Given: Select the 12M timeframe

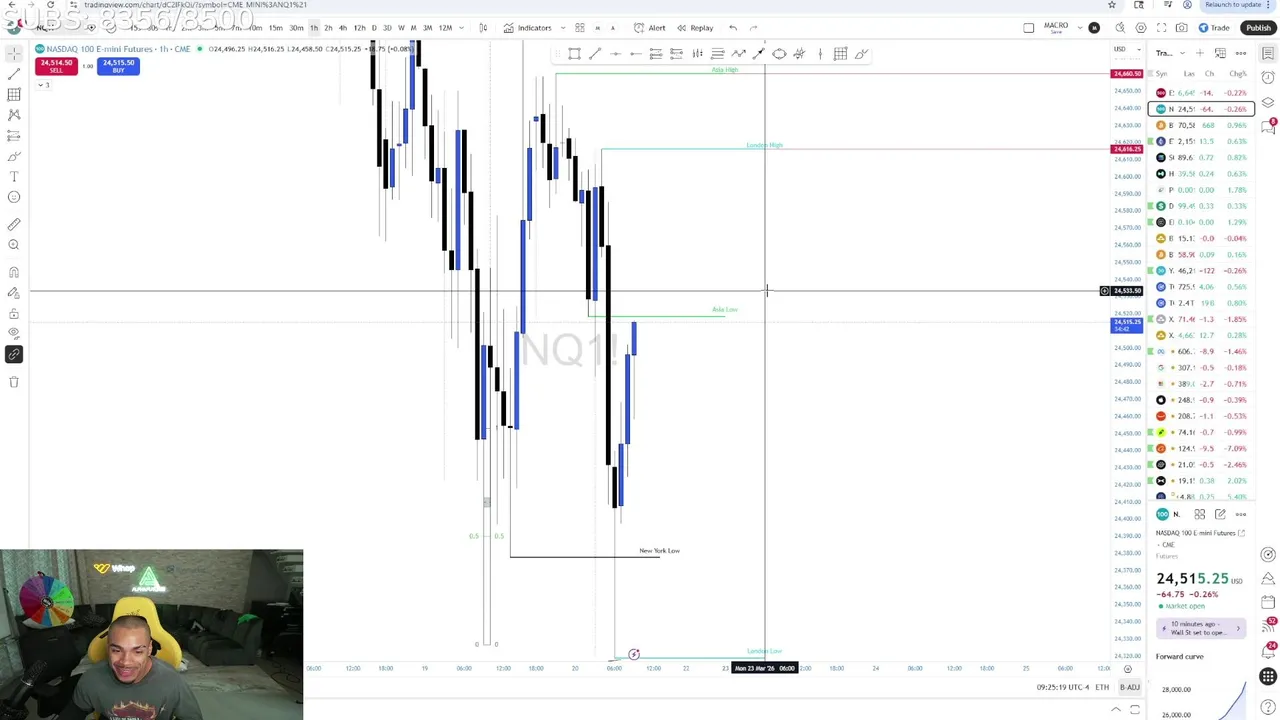Looking at the screenshot, I should coord(445,28).
